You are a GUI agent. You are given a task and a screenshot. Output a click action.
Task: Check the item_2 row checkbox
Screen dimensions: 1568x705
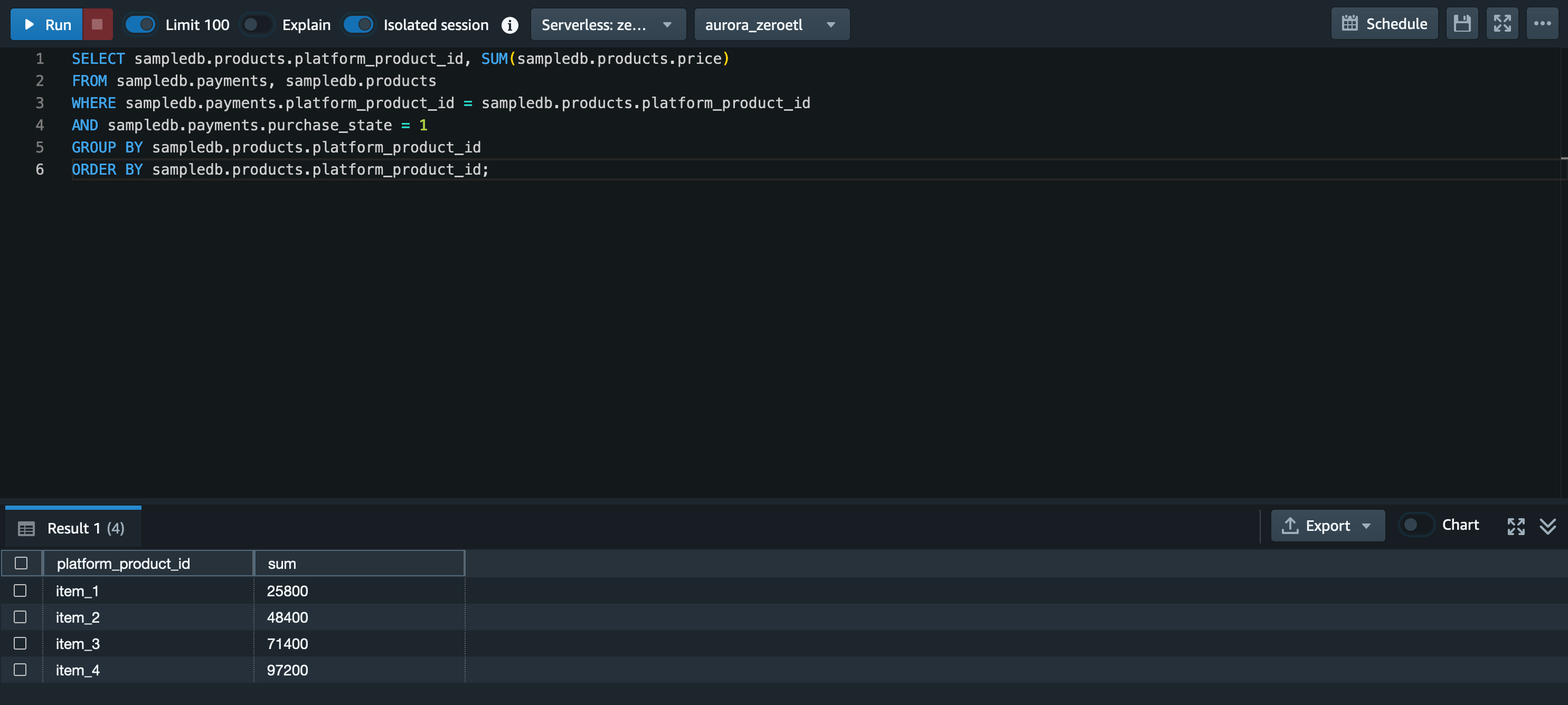coord(20,617)
